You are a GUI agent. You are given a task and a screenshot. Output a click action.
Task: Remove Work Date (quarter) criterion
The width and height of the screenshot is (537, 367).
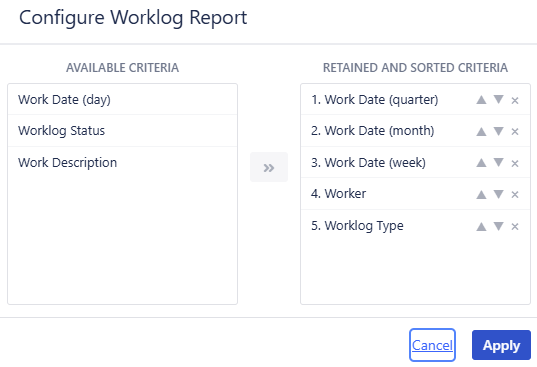(515, 100)
